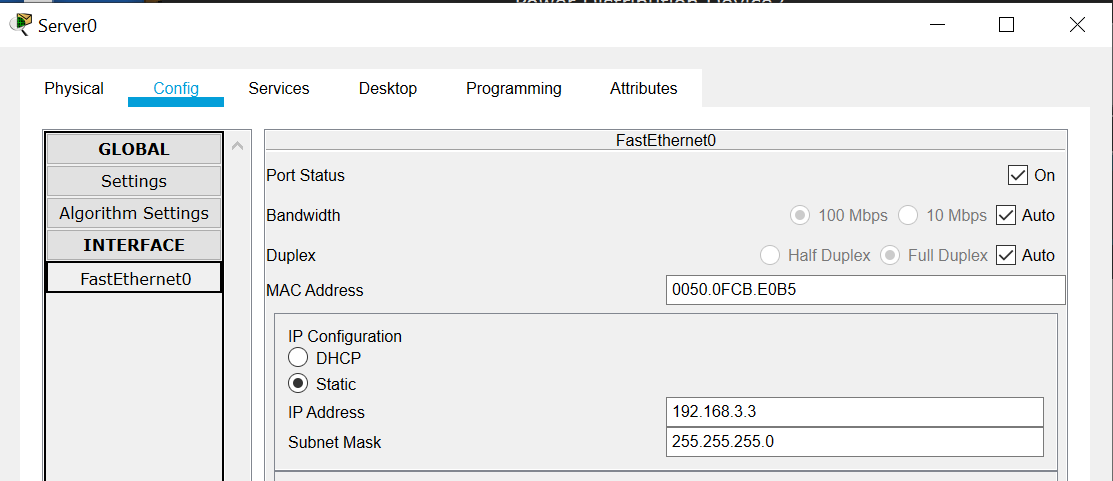Select the FastEthernet0 interface
Image resolution: width=1113 pixels, height=481 pixels.
[135, 277]
